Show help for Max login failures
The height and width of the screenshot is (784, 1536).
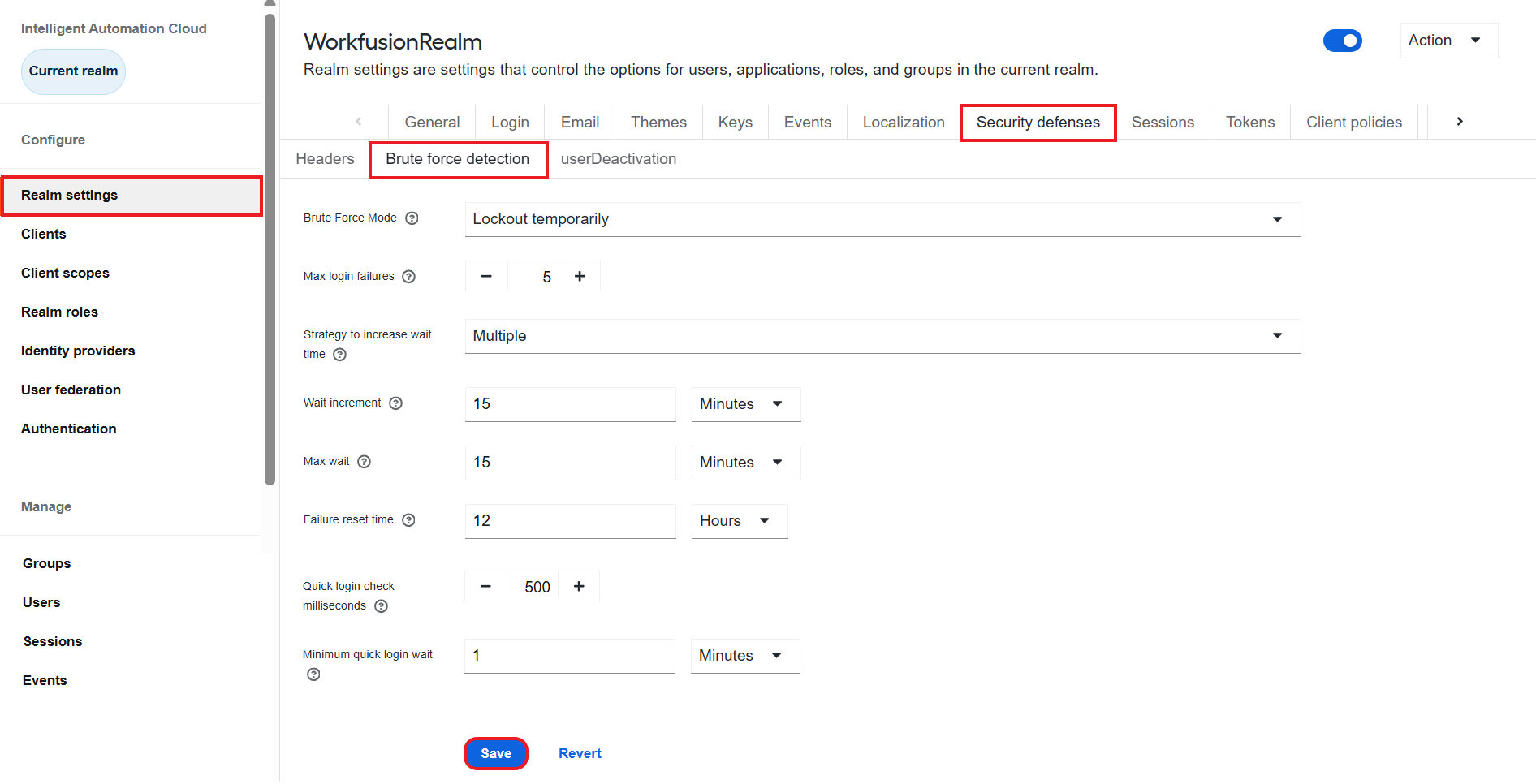click(409, 277)
